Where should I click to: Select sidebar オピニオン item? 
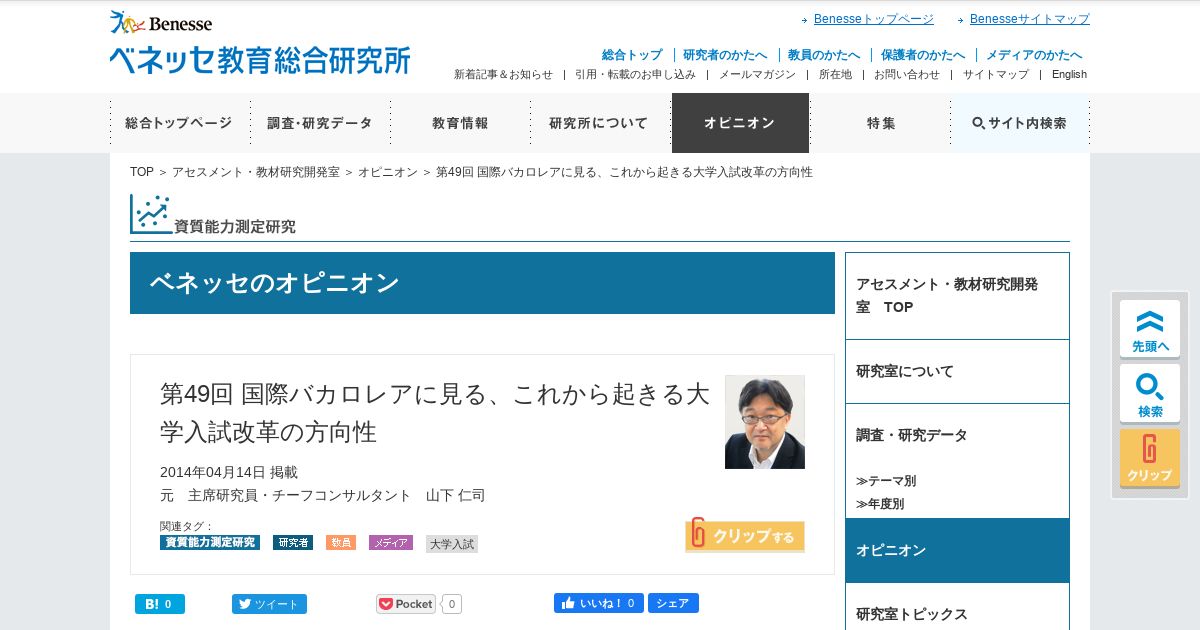(957, 550)
